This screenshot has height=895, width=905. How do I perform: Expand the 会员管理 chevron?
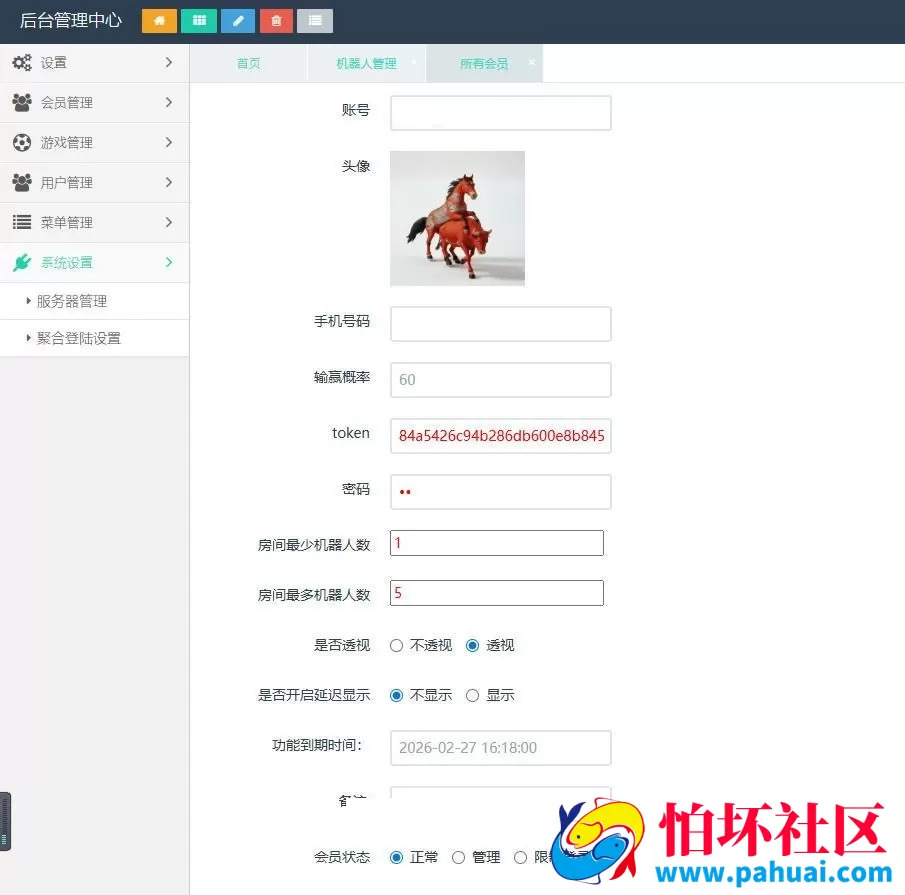[x=169, y=102]
